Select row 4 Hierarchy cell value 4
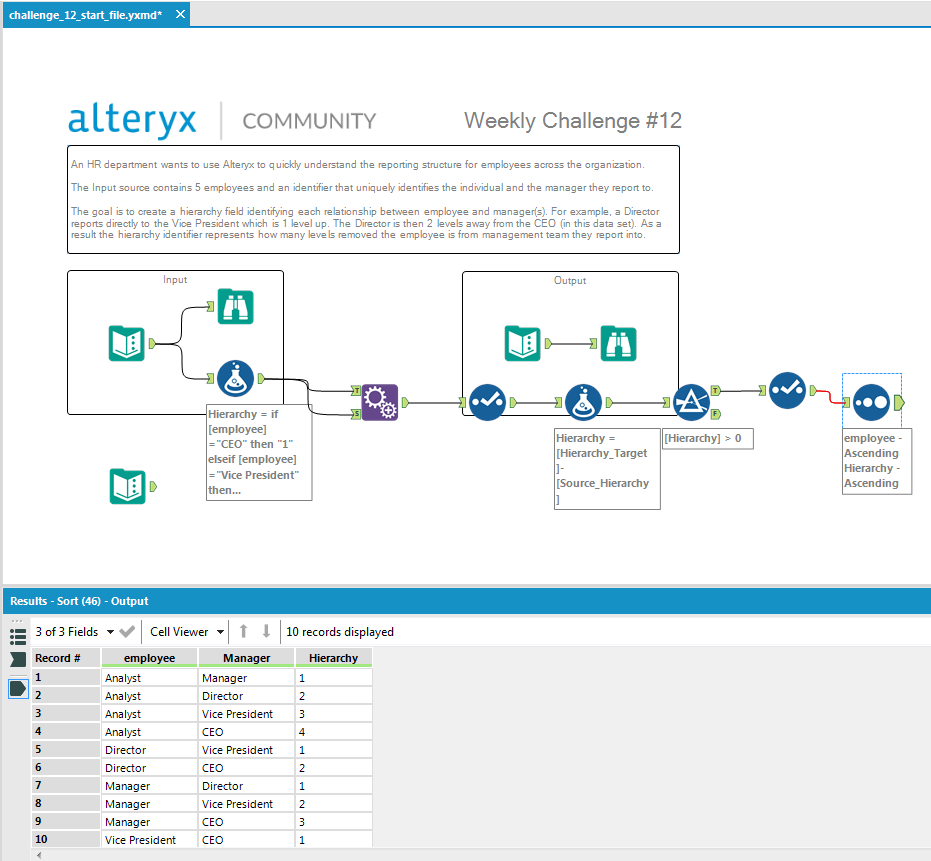This screenshot has height=861, width=931. click(x=334, y=732)
